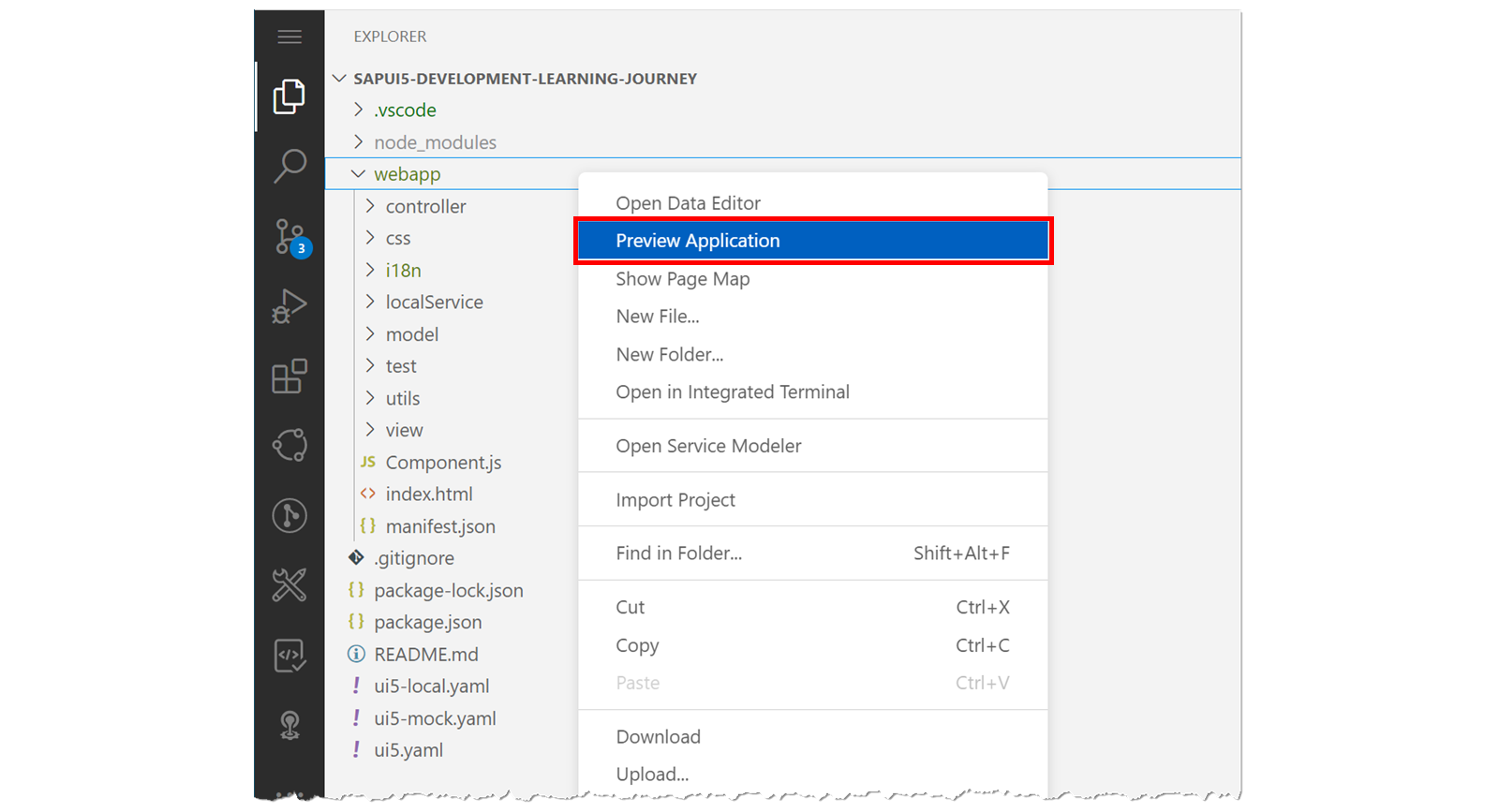Click the JS icon beside Component.js
Image resolution: width=1499 pixels, height=812 pixels.
[368, 462]
